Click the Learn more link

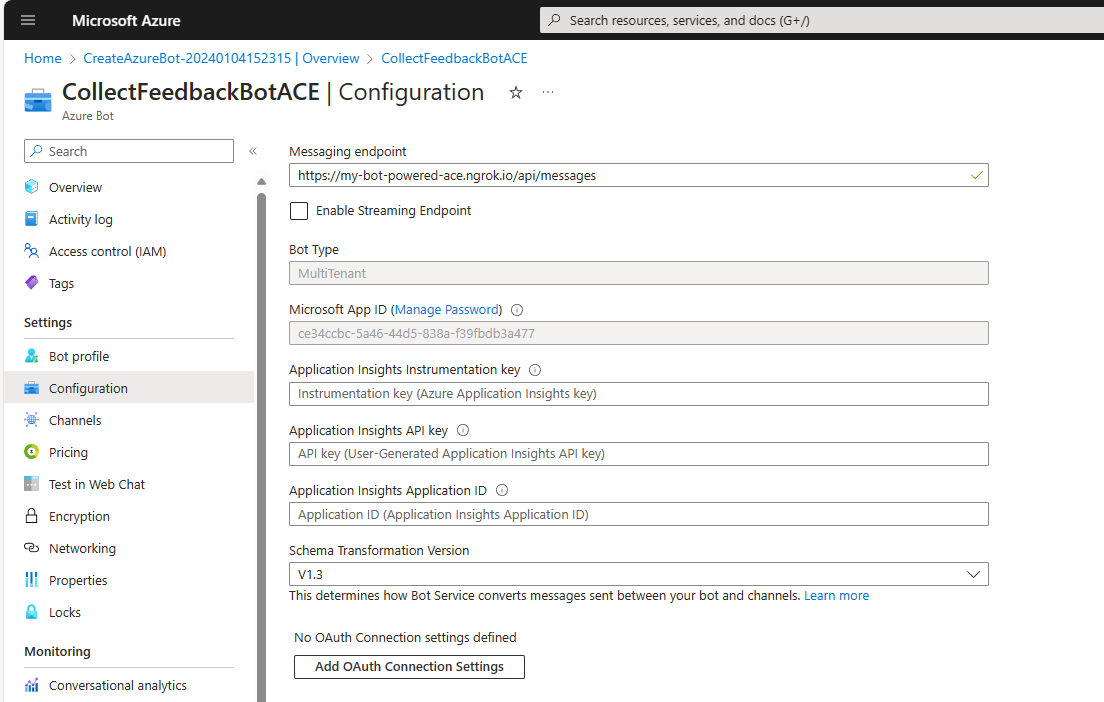836,595
